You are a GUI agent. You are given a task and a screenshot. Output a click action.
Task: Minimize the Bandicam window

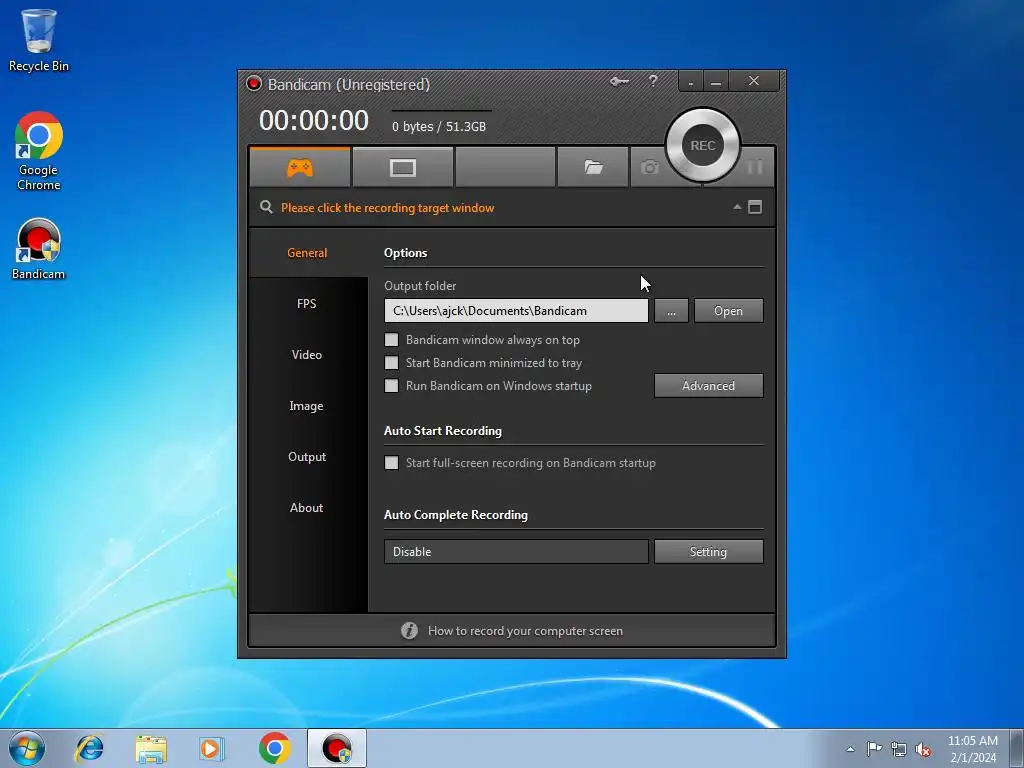[716, 82]
